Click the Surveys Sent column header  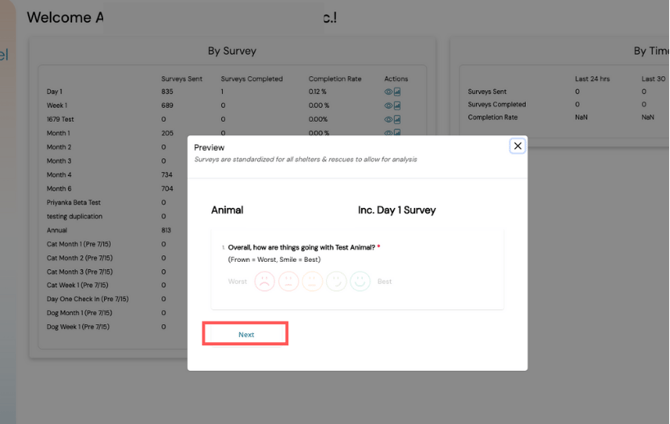pyautogui.click(x=181, y=78)
